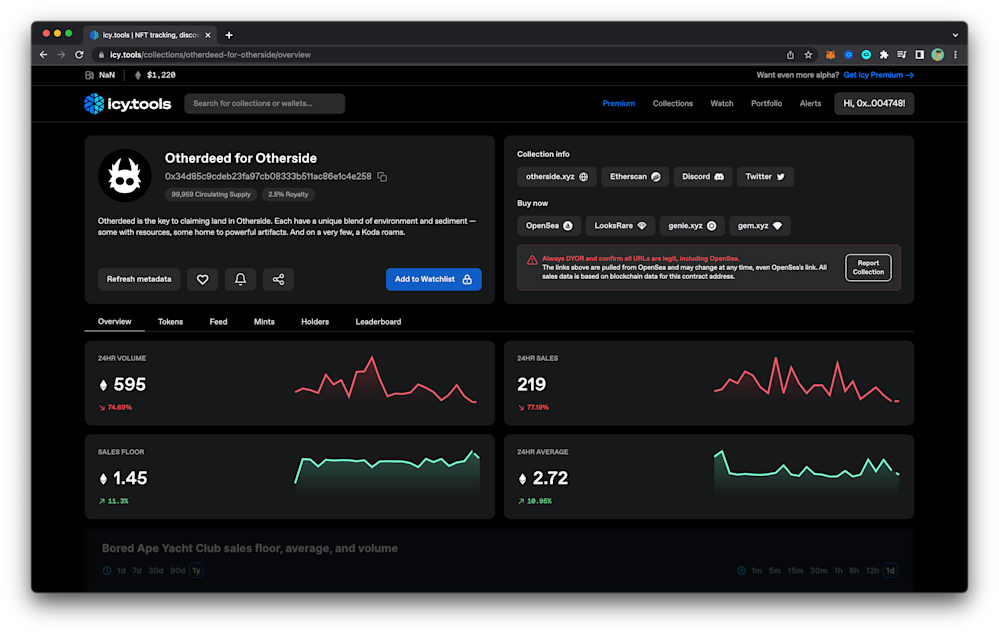This screenshot has height=634, width=999.
Task: Open Chrome three-dot menu
Action: pos(955,55)
